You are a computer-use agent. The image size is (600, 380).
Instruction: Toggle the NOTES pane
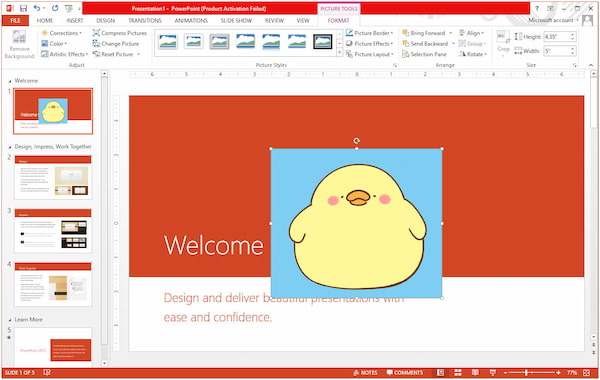point(365,373)
